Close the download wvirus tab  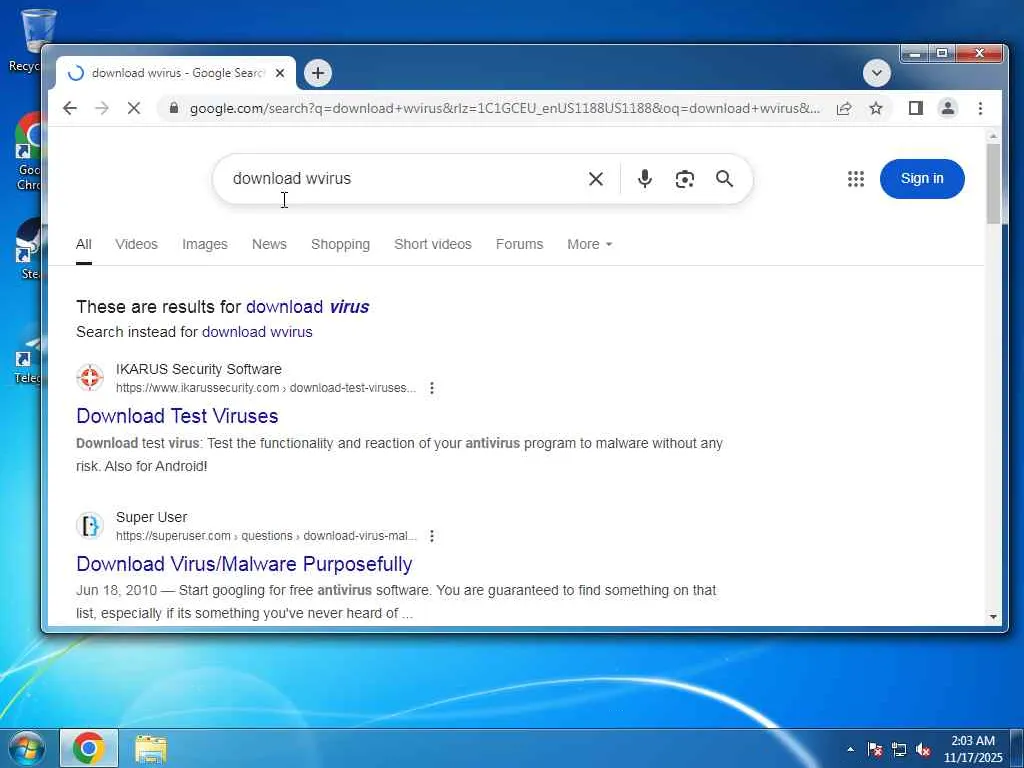280,73
